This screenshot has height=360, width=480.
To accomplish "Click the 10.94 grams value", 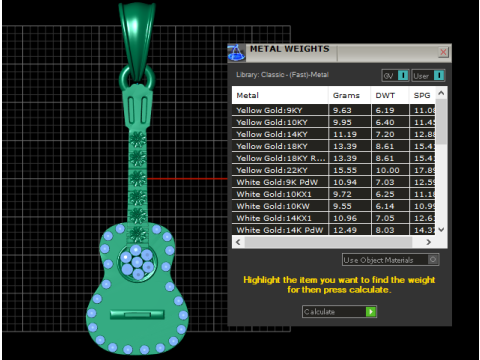I will point(345,182).
